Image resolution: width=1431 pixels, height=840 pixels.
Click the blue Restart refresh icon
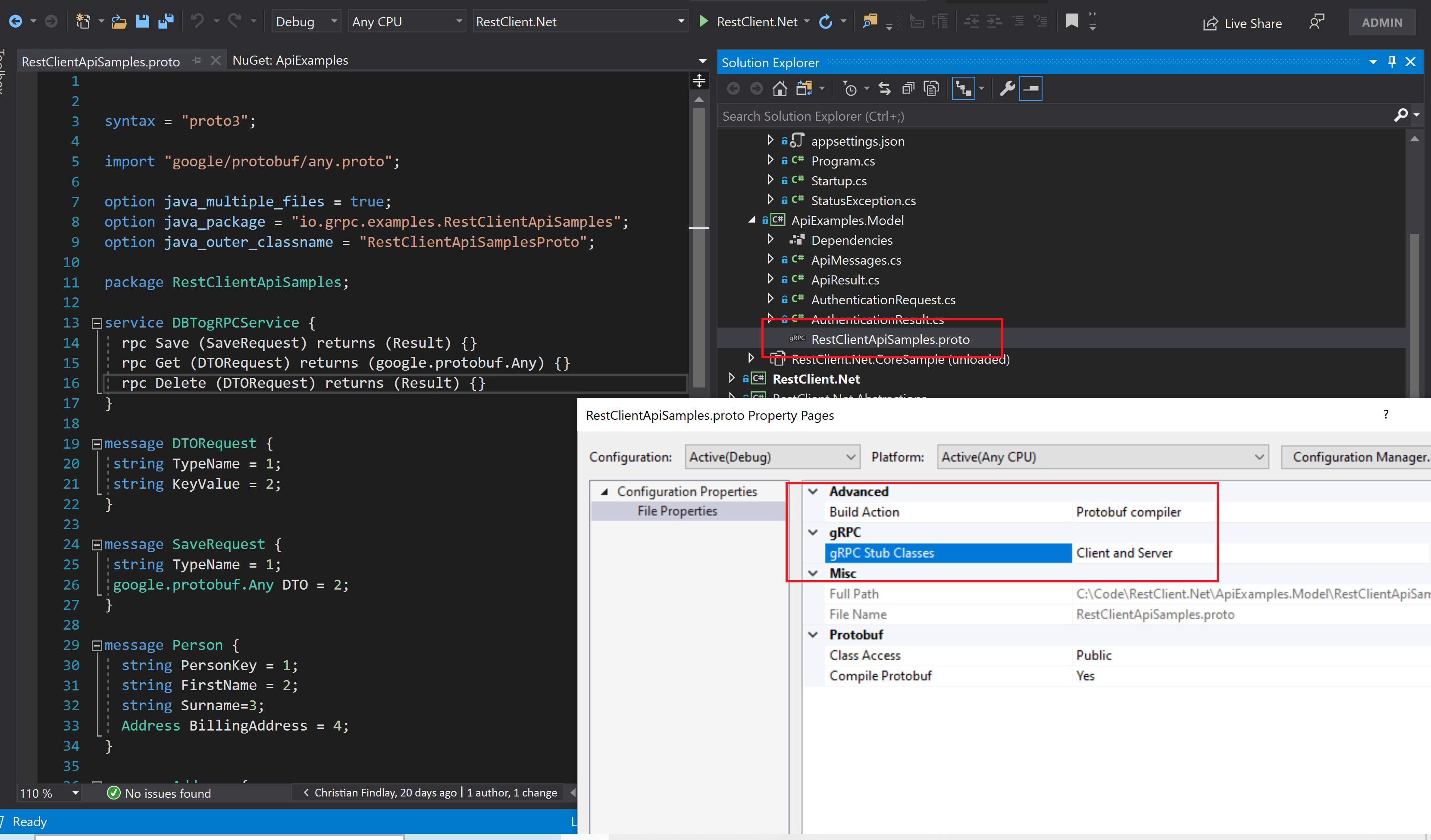[826, 22]
